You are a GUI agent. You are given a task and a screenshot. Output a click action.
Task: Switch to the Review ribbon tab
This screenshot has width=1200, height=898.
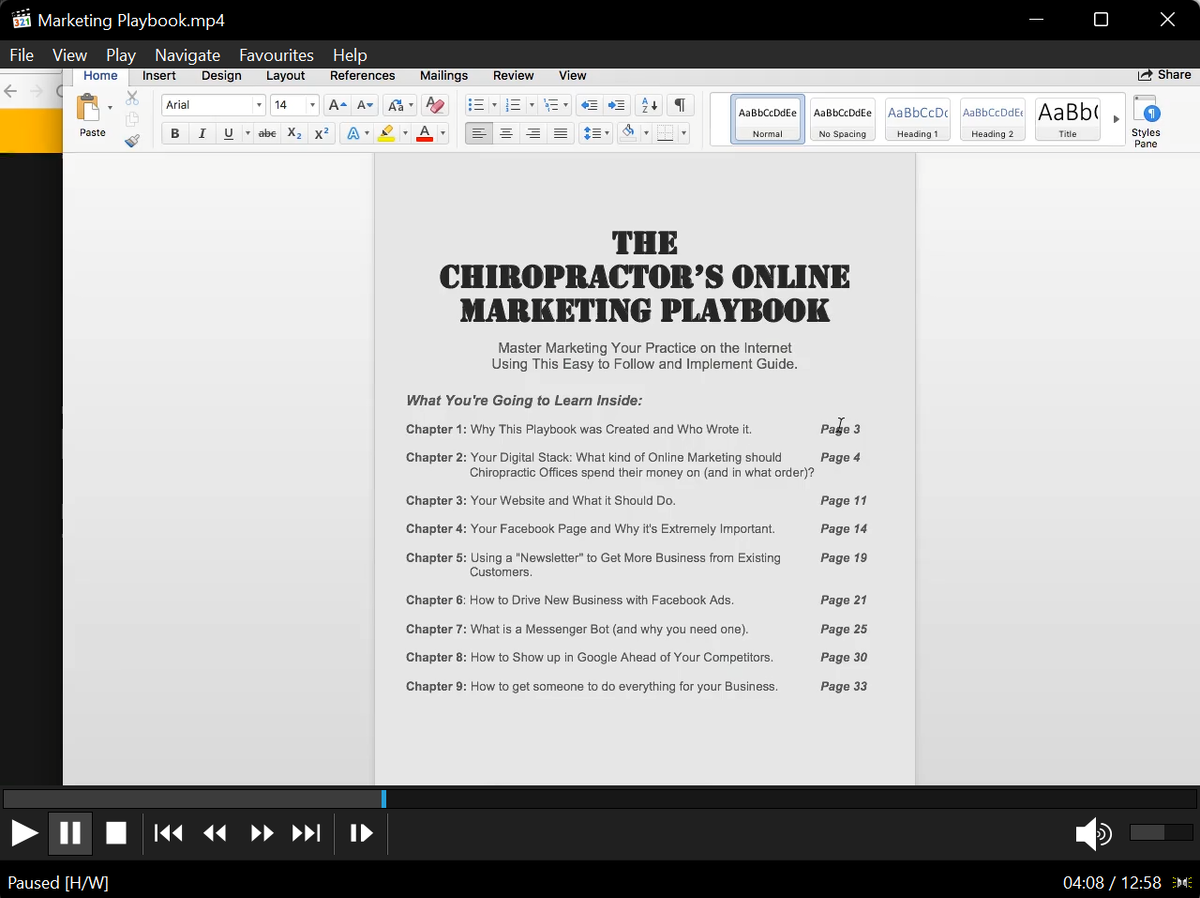tap(513, 75)
